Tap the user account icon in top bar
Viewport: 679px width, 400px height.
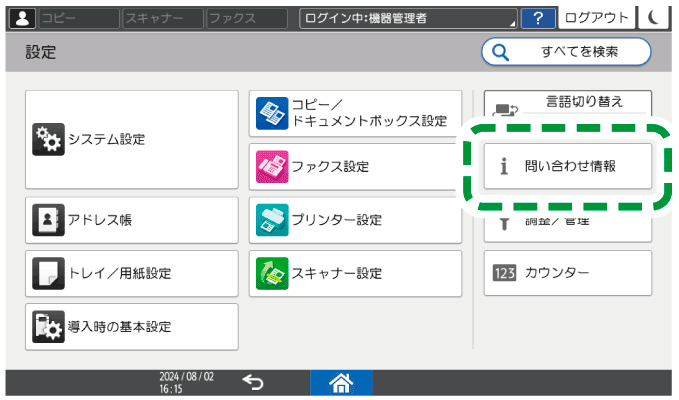pos(22,18)
